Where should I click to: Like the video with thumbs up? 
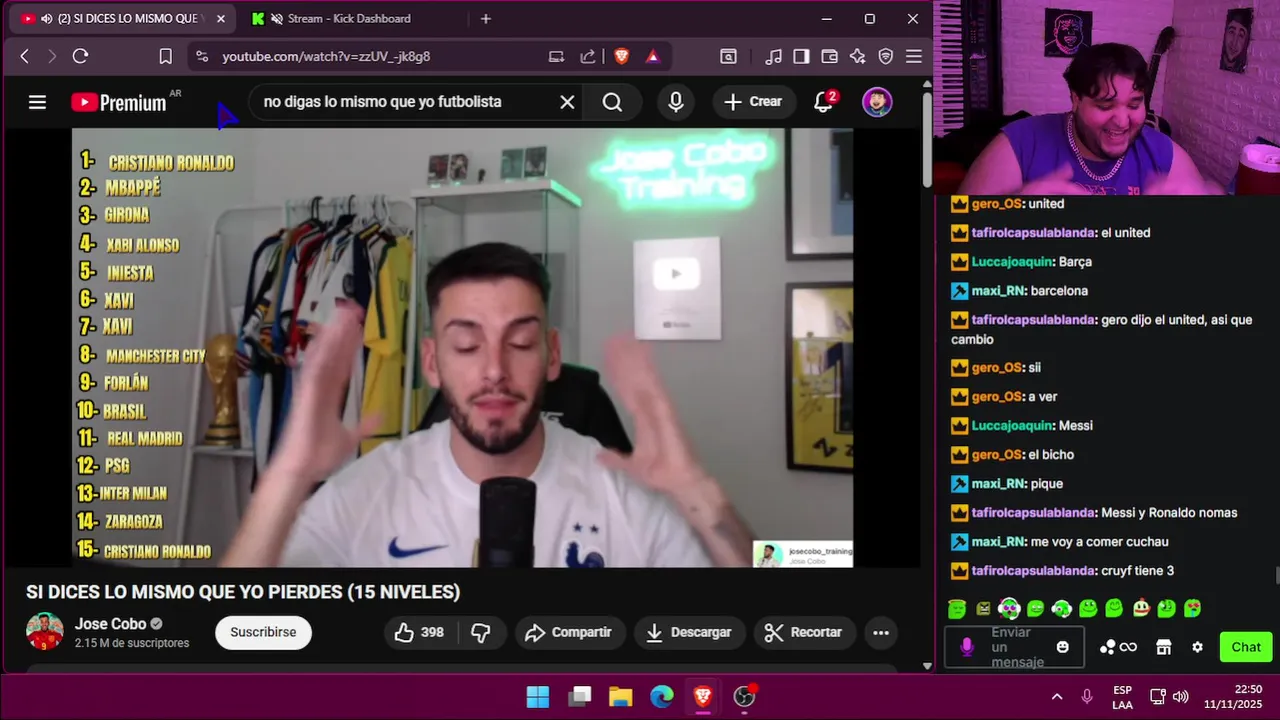419,632
